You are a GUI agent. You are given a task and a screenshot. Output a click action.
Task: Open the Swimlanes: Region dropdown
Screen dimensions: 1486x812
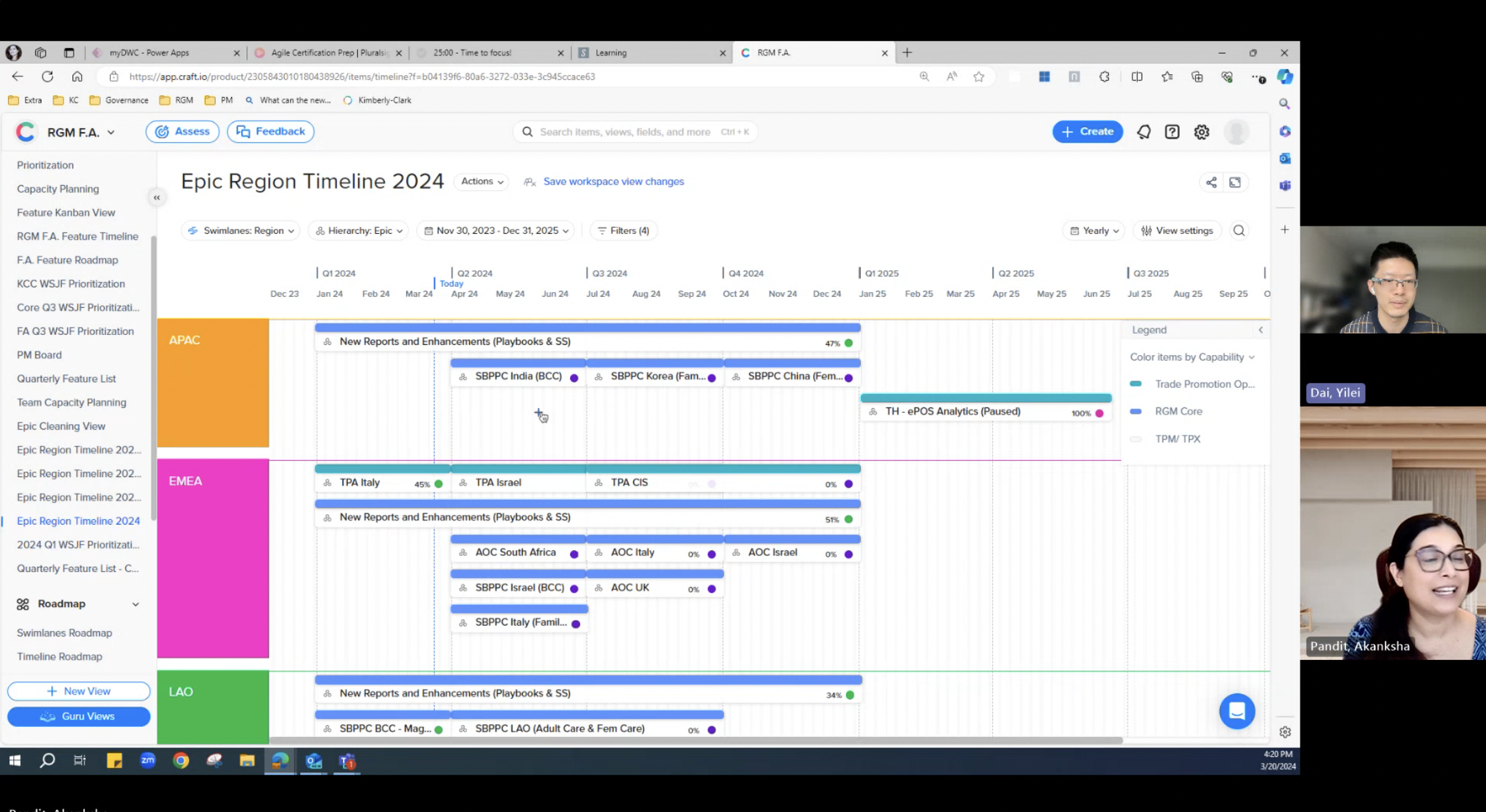(241, 230)
